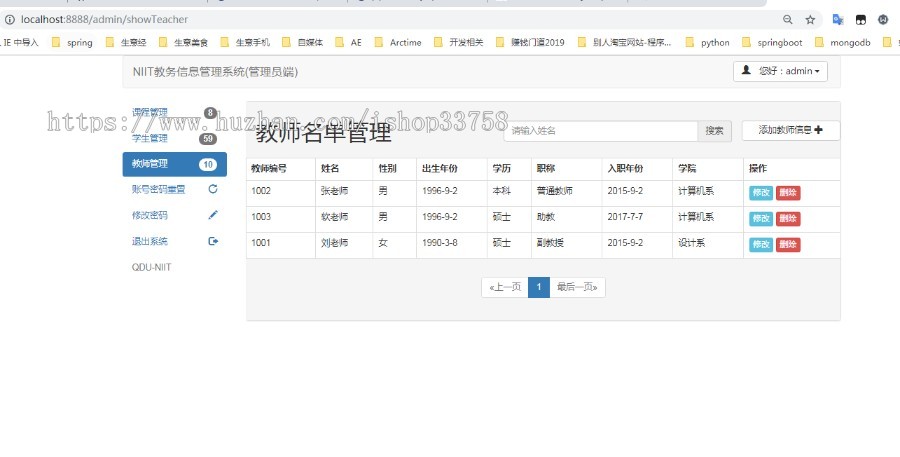Click 修改 for teacher 张老师
This screenshot has height=457, width=900.
761,193
